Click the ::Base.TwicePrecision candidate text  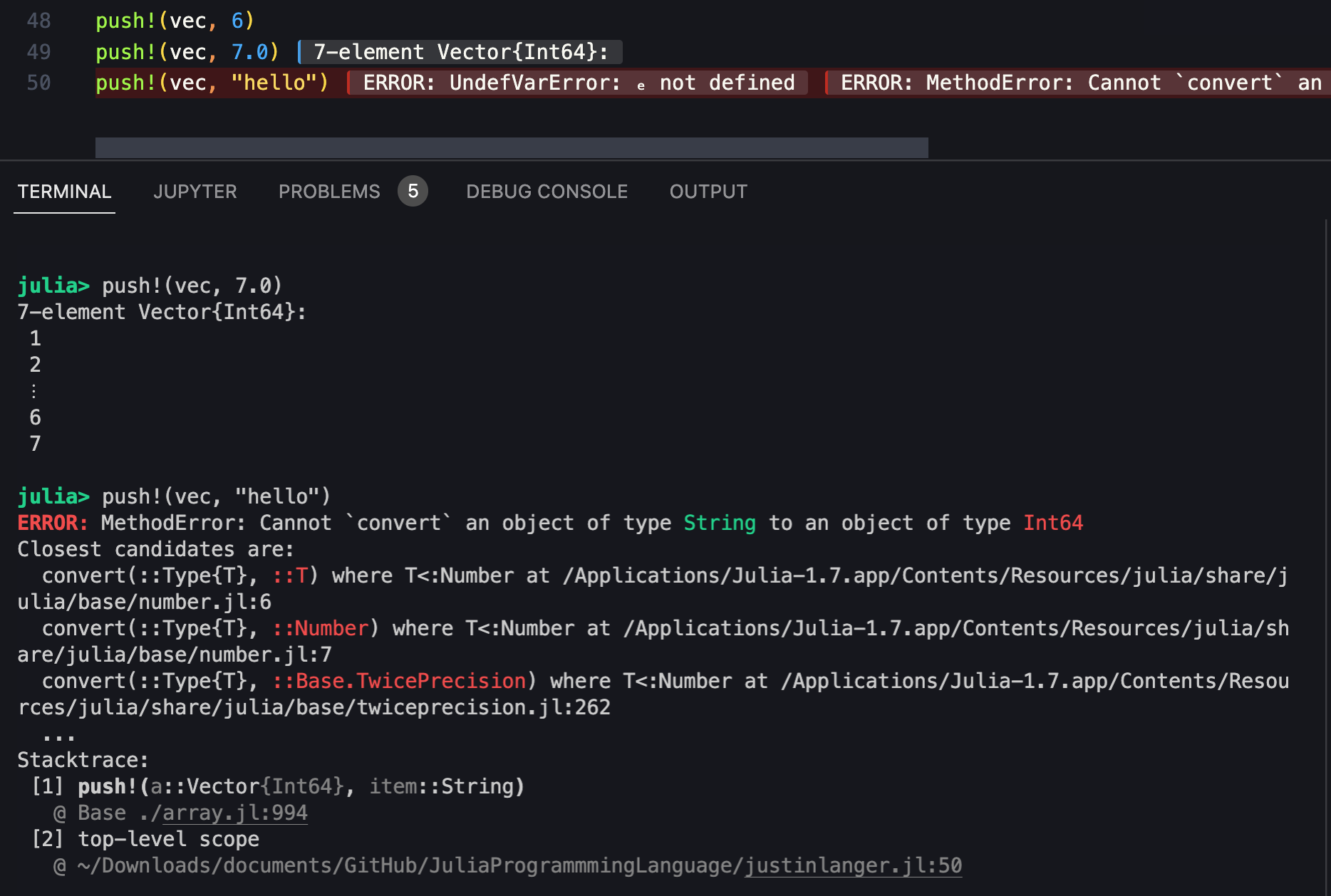(x=399, y=681)
